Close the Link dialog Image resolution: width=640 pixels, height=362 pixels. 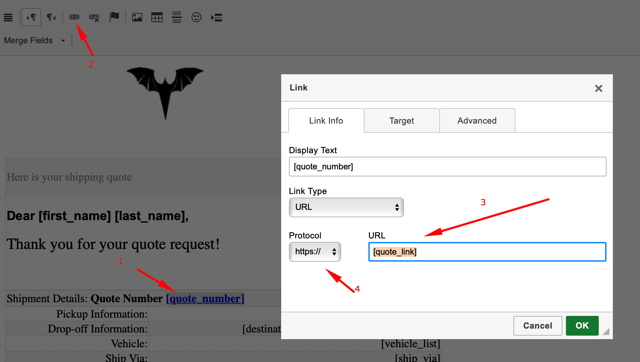[598, 88]
